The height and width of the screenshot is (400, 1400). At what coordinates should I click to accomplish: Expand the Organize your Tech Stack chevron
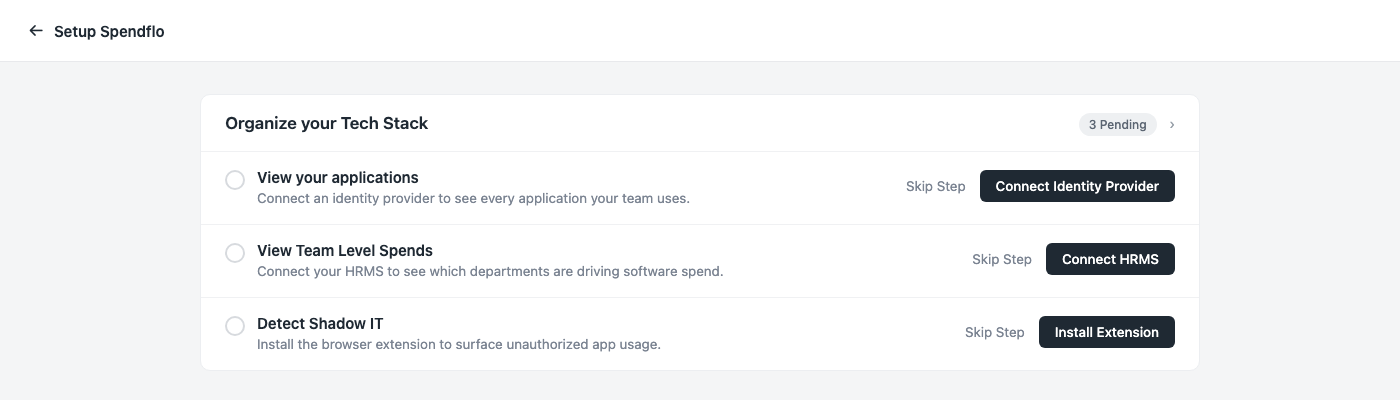click(1172, 125)
